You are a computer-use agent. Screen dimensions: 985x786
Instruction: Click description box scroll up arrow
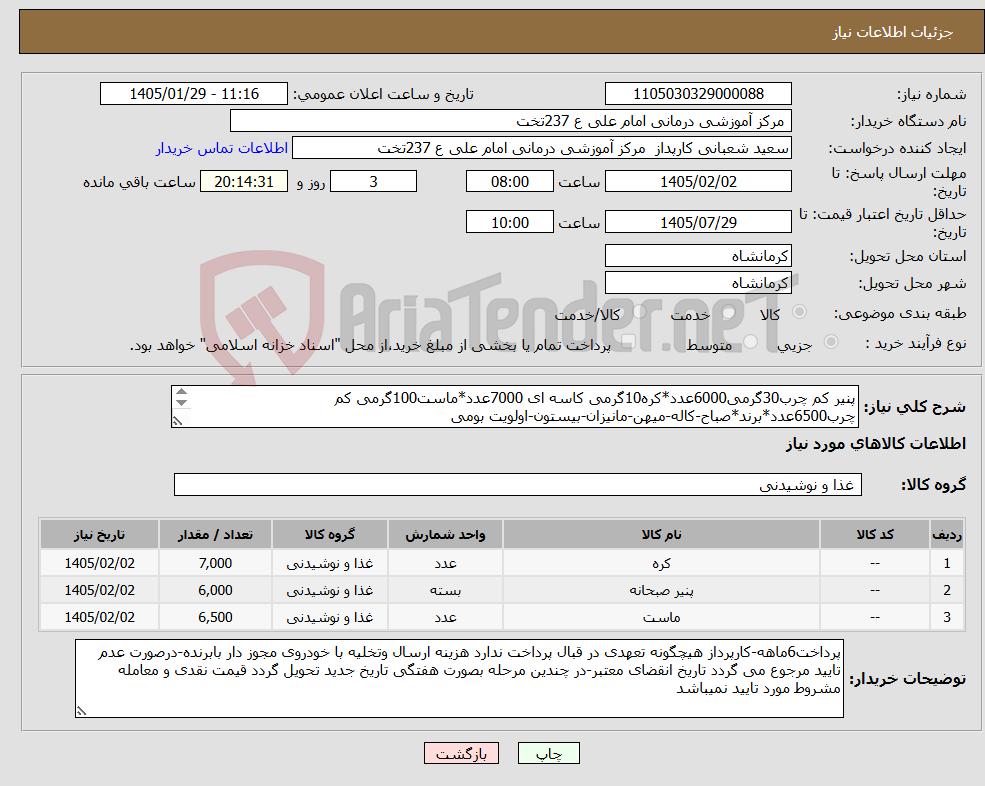pos(181,392)
